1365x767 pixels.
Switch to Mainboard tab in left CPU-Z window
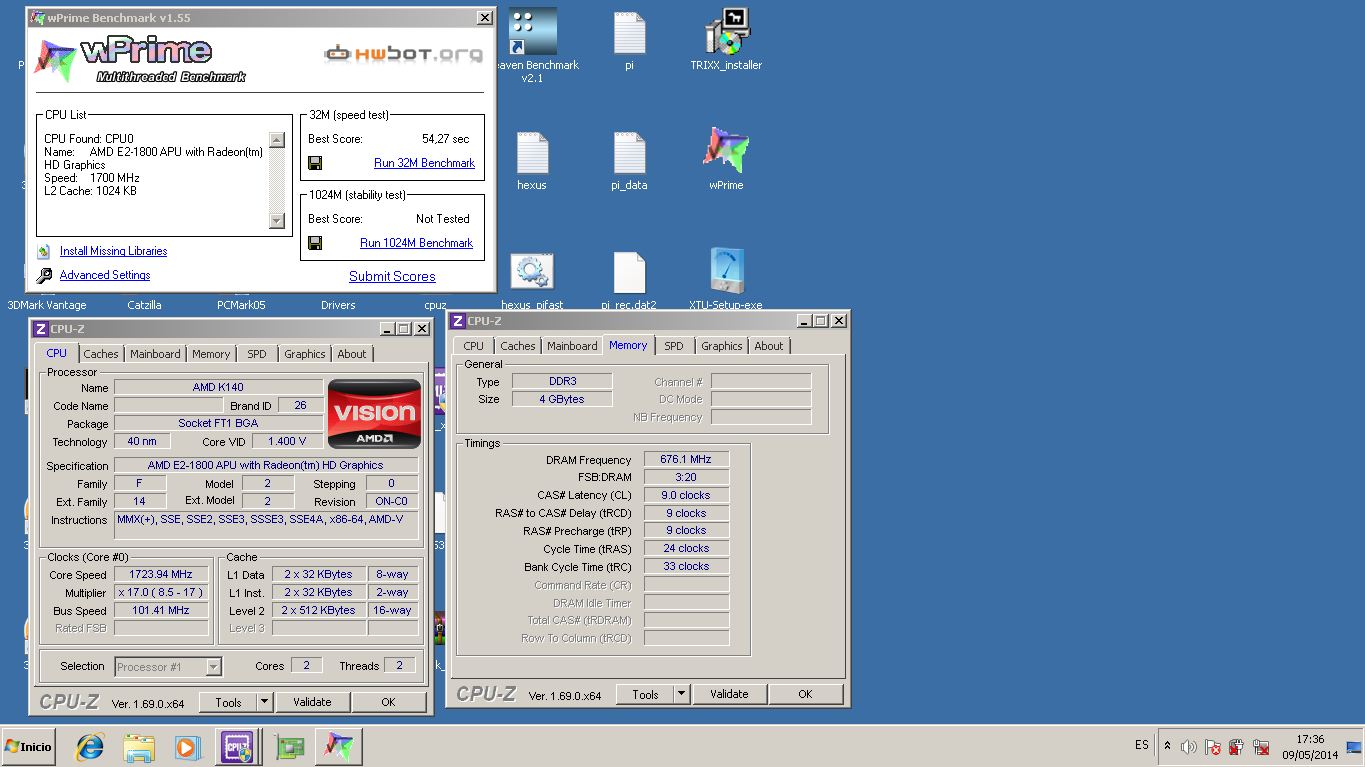pyautogui.click(x=155, y=354)
